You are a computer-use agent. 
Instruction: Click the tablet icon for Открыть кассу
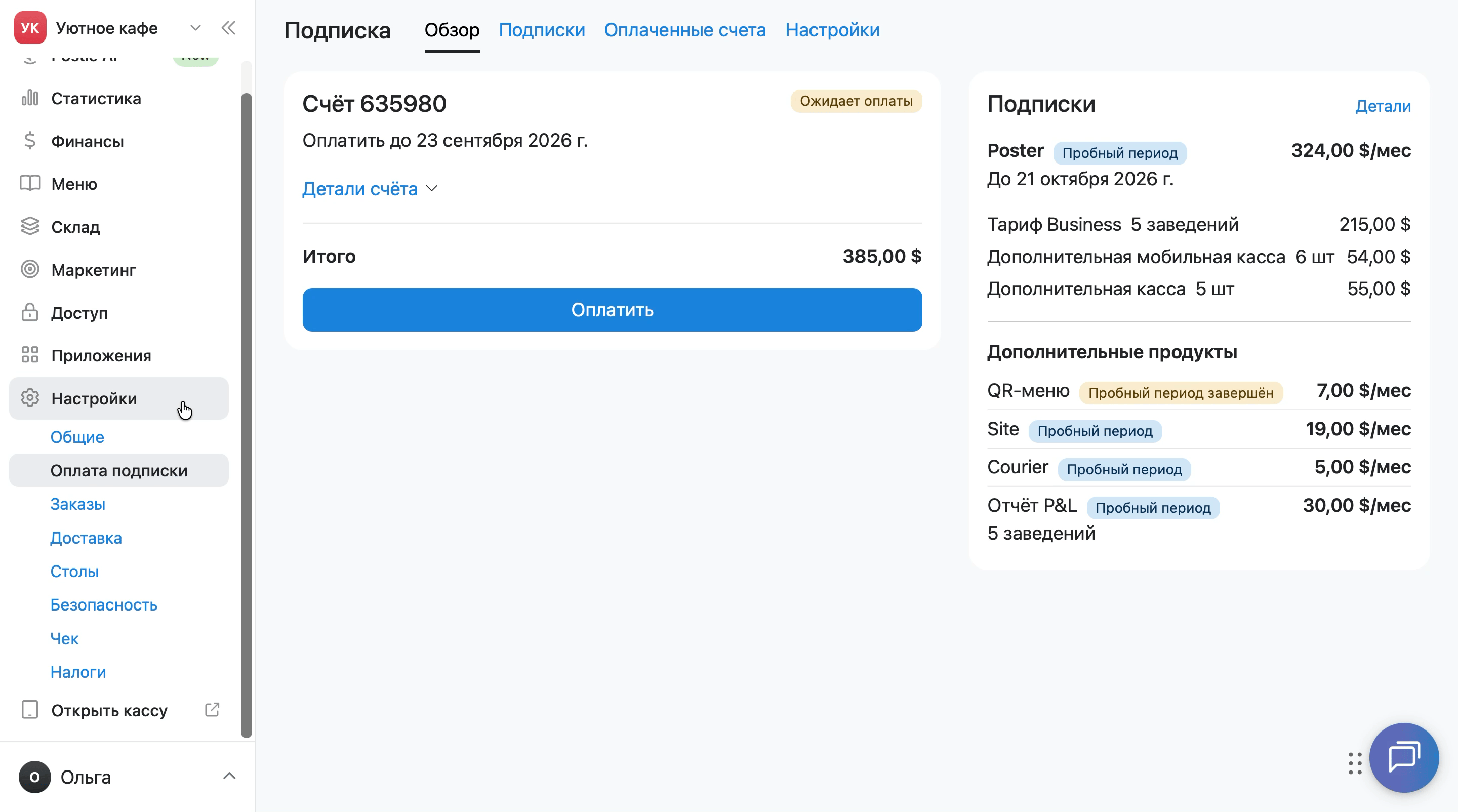tap(30, 710)
